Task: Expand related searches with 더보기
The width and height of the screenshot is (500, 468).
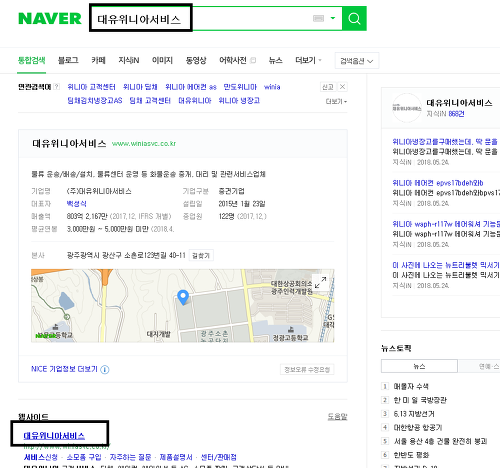Action: 336,101
